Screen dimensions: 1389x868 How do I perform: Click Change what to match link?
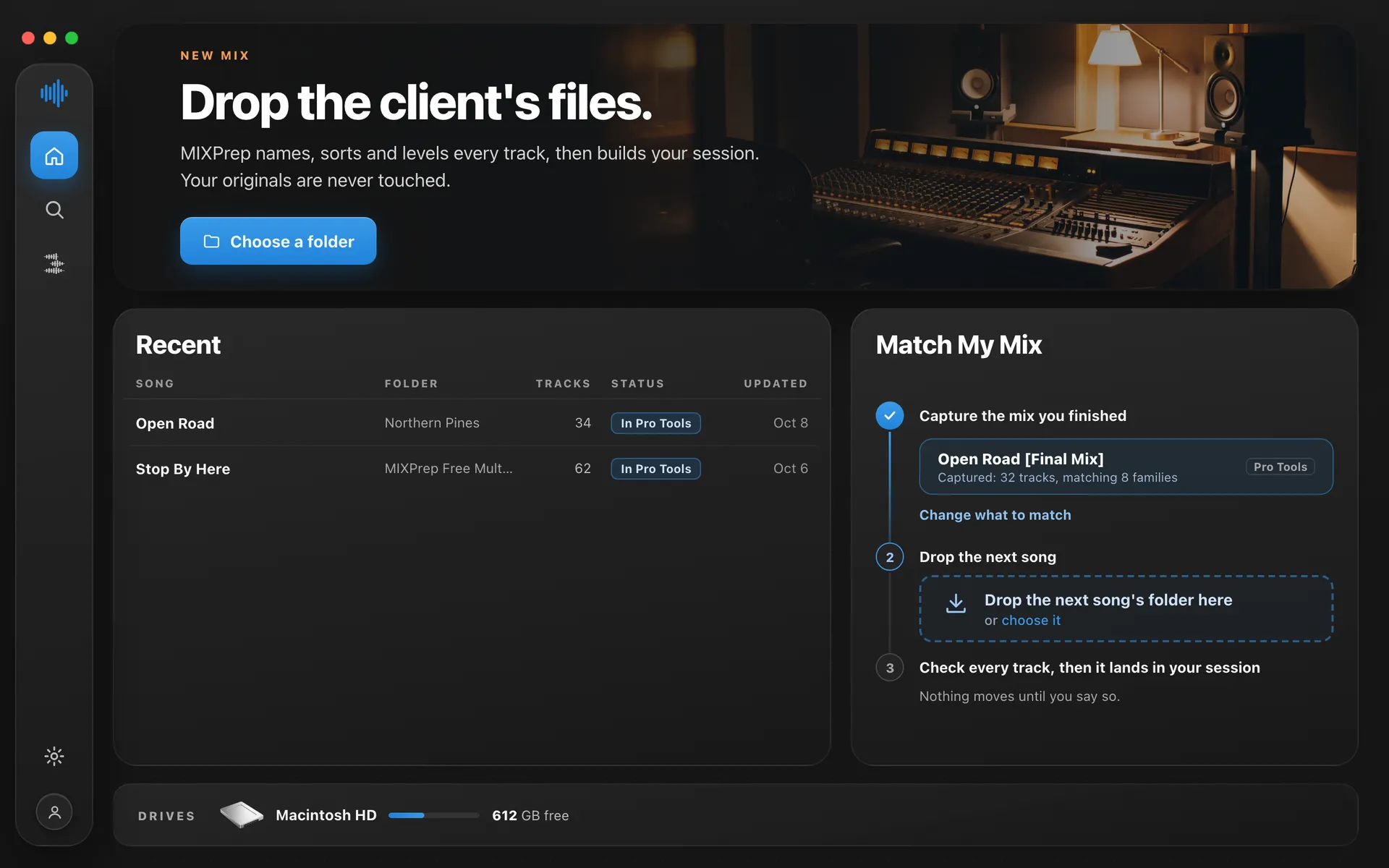[x=995, y=515]
